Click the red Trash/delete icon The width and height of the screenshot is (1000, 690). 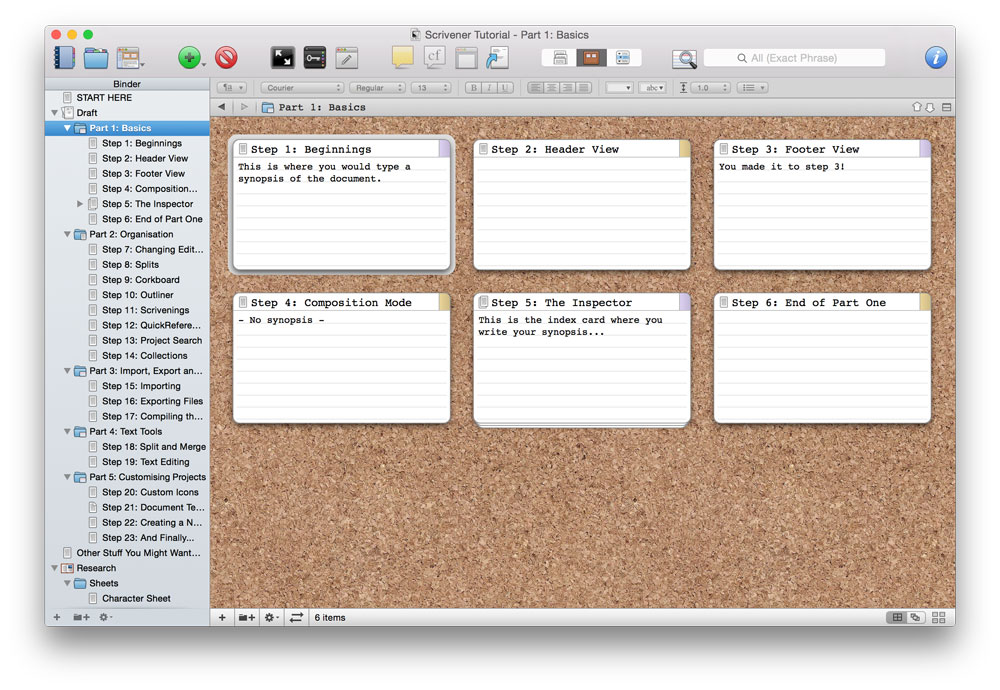(x=226, y=57)
